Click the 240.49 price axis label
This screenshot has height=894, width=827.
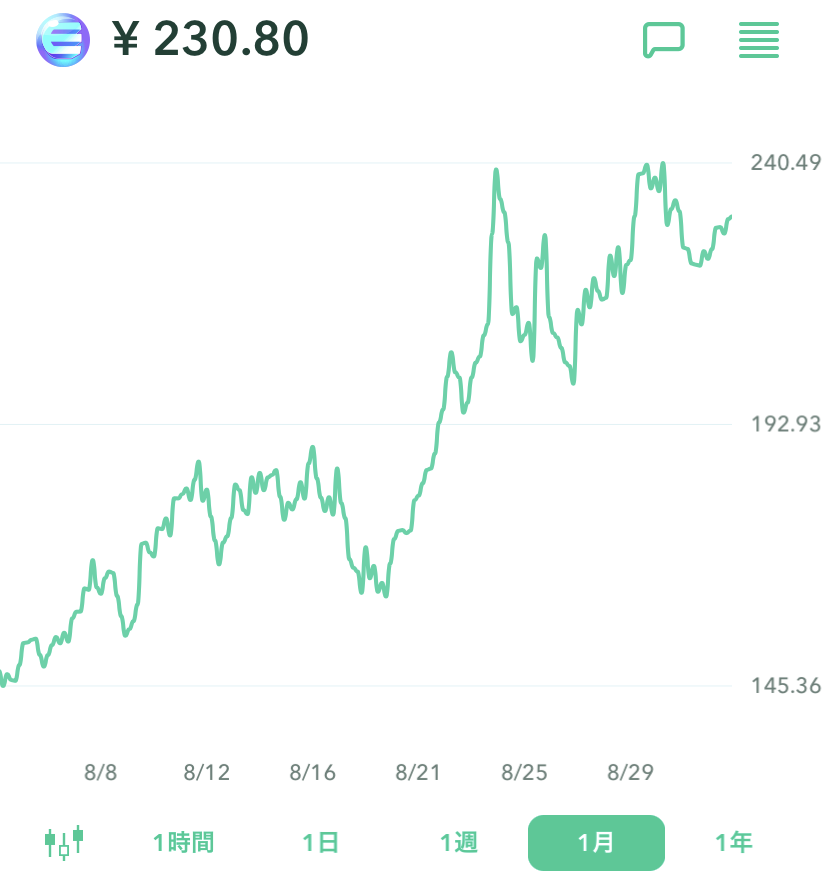(786, 163)
